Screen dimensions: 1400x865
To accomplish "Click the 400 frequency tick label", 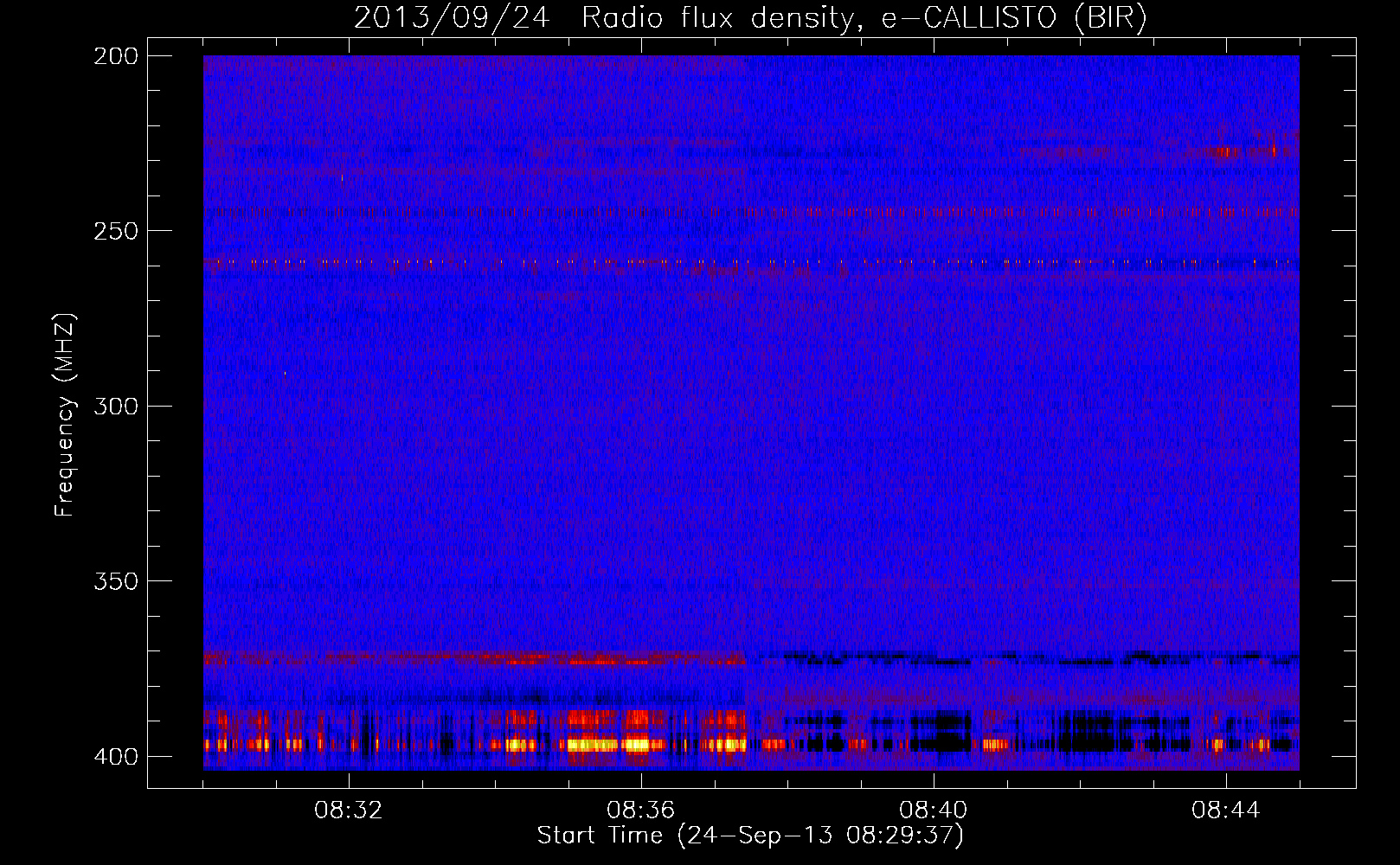I will [x=115, y=756].
